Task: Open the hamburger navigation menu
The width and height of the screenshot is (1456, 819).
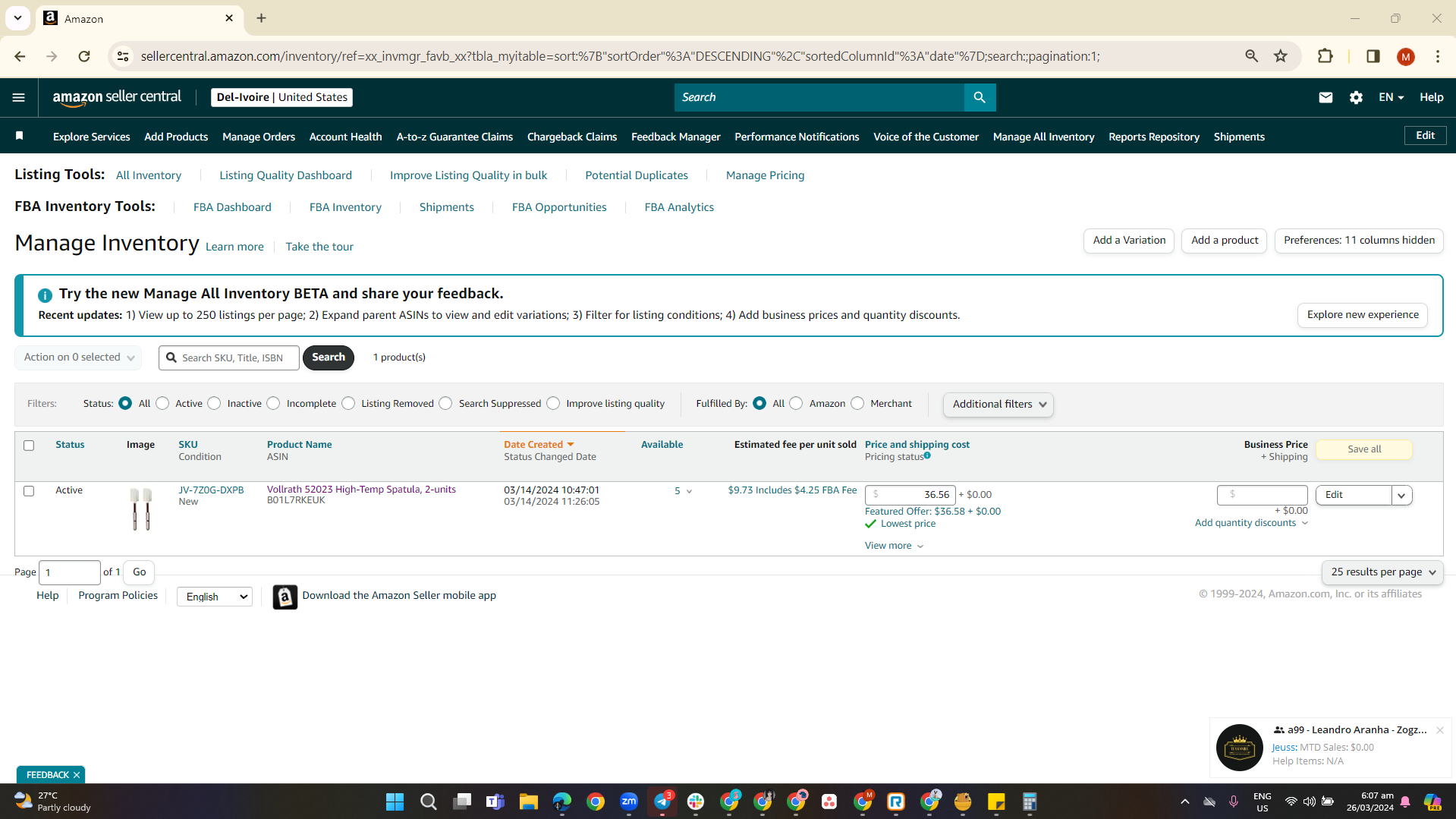Action: (19, 97)
